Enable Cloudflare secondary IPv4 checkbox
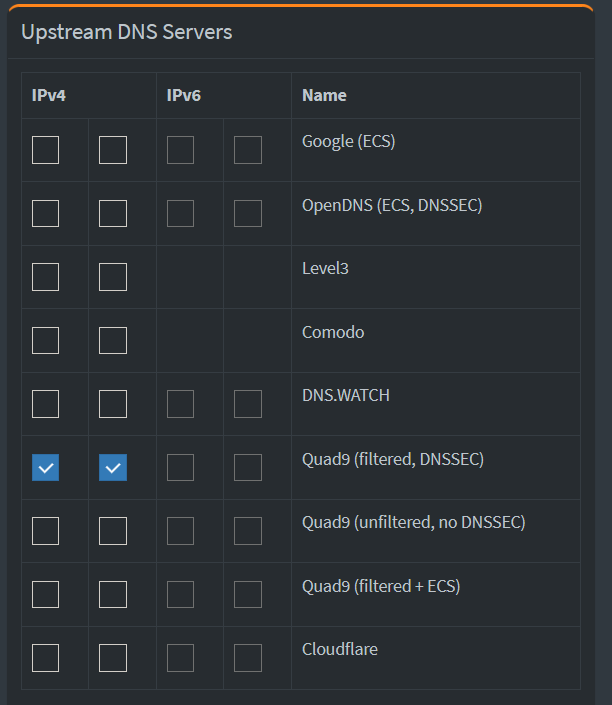The image size is (612, 705). 113,658
